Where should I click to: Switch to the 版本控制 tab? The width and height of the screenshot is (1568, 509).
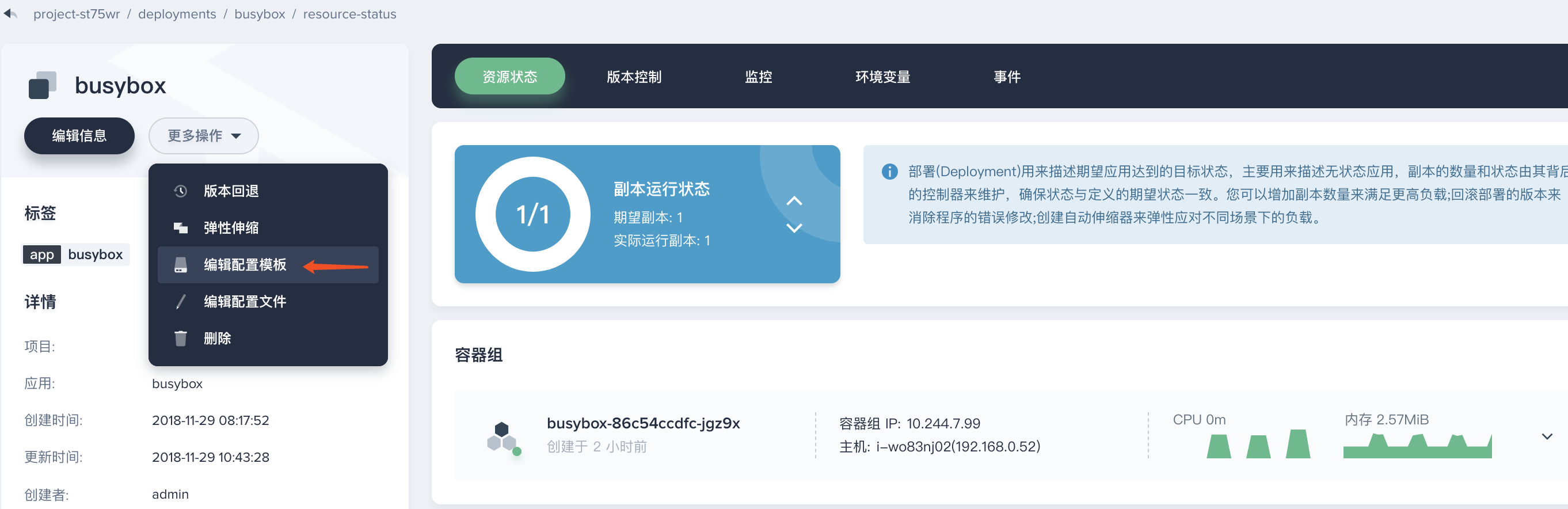(x=634, y=77)
